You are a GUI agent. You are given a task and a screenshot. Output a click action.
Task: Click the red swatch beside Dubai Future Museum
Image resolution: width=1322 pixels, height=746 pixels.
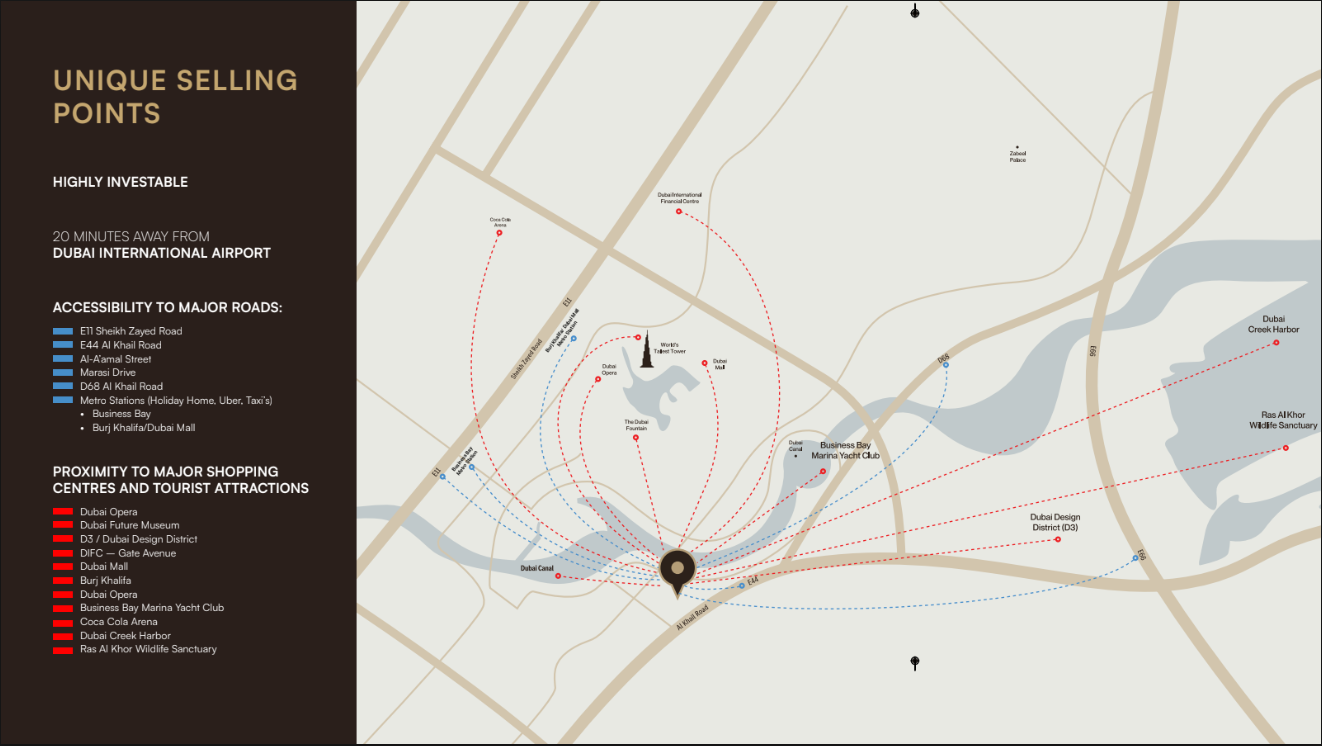63,525
